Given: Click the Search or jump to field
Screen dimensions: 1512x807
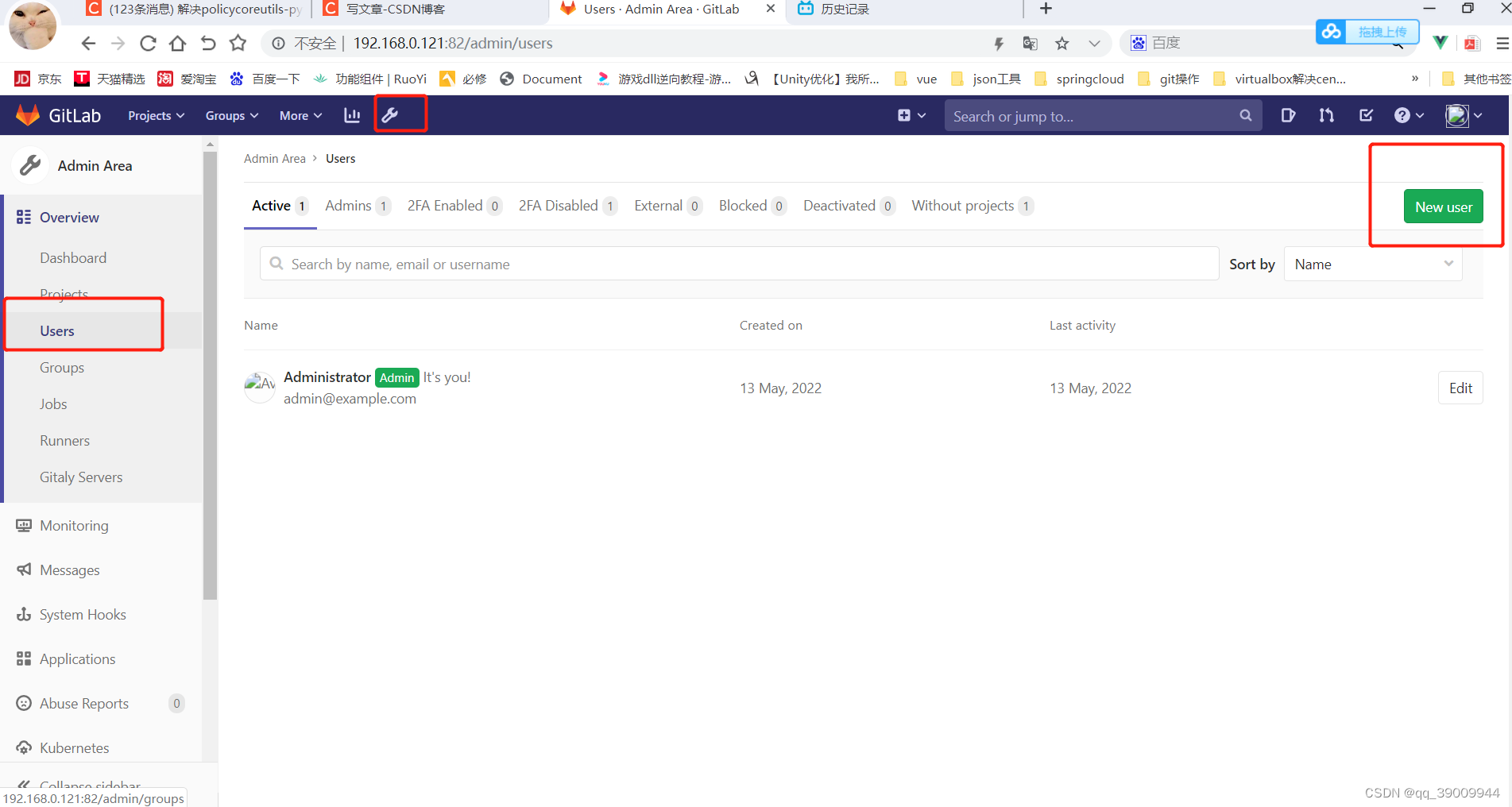Looking at the screenshot, I should (1103, 116).
